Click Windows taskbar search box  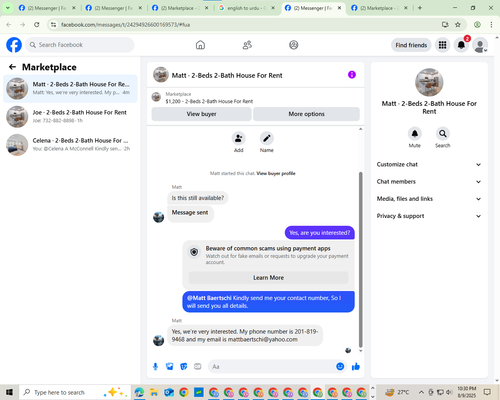point(75,392)
